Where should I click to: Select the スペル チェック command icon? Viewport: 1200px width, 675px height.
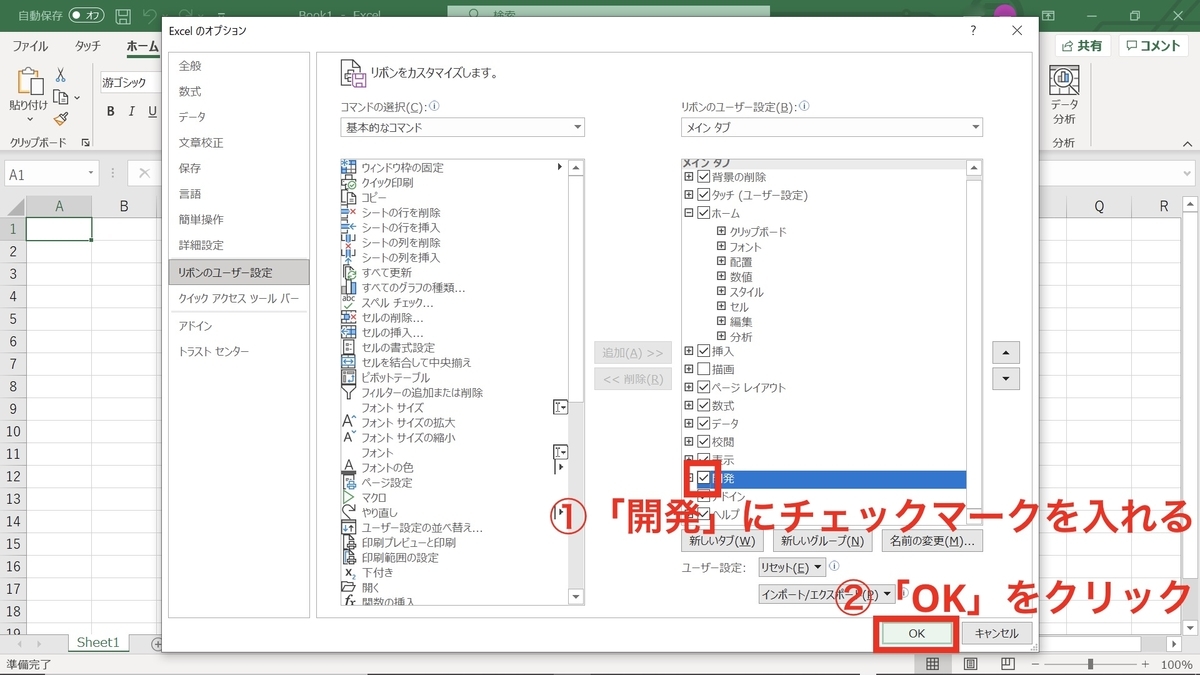[x=349, y=303]
